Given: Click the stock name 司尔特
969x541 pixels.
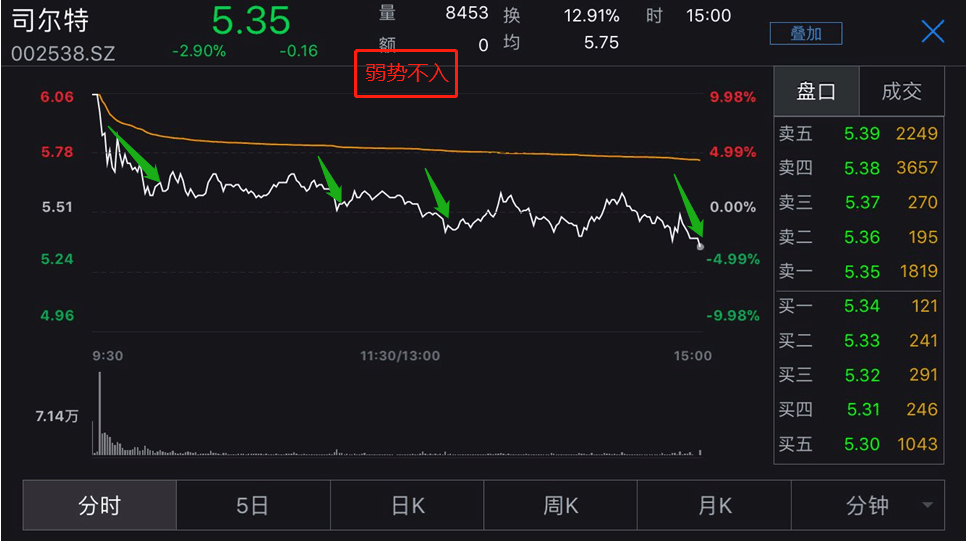Looking at the screenshot, I should pos(50,20).
